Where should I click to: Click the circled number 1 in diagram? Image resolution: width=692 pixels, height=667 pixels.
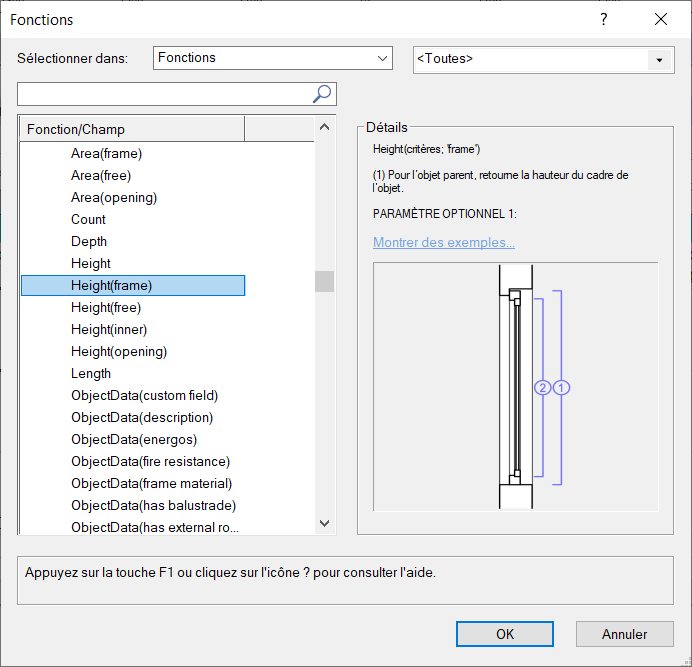(561, 388)
